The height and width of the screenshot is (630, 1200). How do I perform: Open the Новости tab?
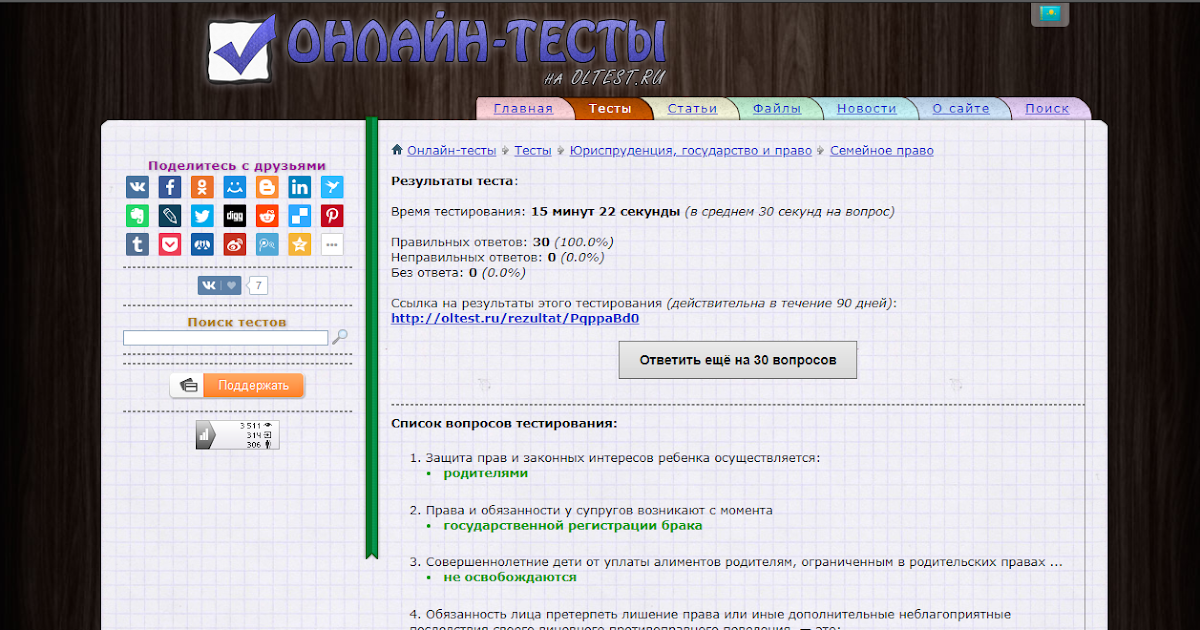[x=867, y=109]
